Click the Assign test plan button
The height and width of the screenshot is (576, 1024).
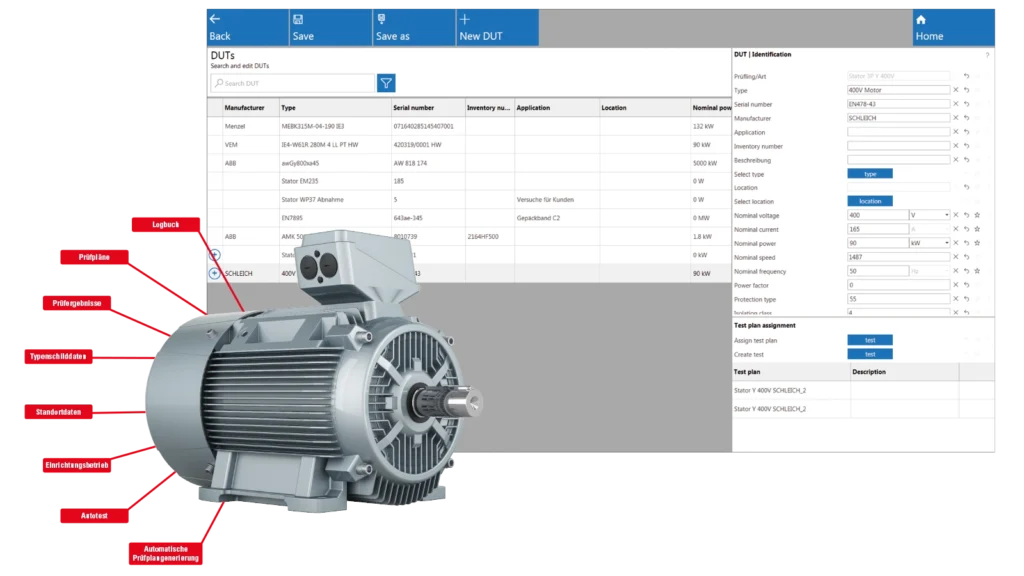(869, 340)
